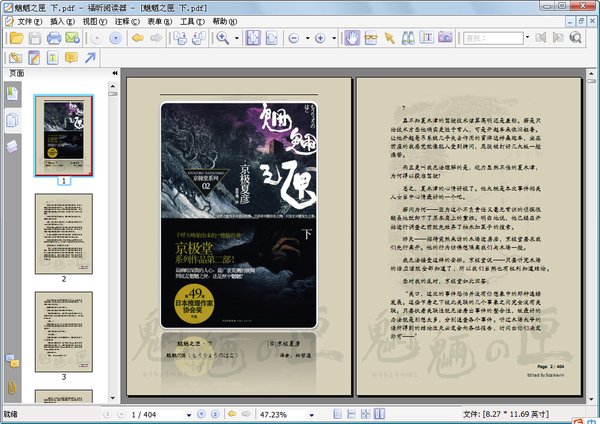Viewport: 600px width, 424px height.
Task: Open the 文件 (File) menu
Action: (x=26, y=20)
